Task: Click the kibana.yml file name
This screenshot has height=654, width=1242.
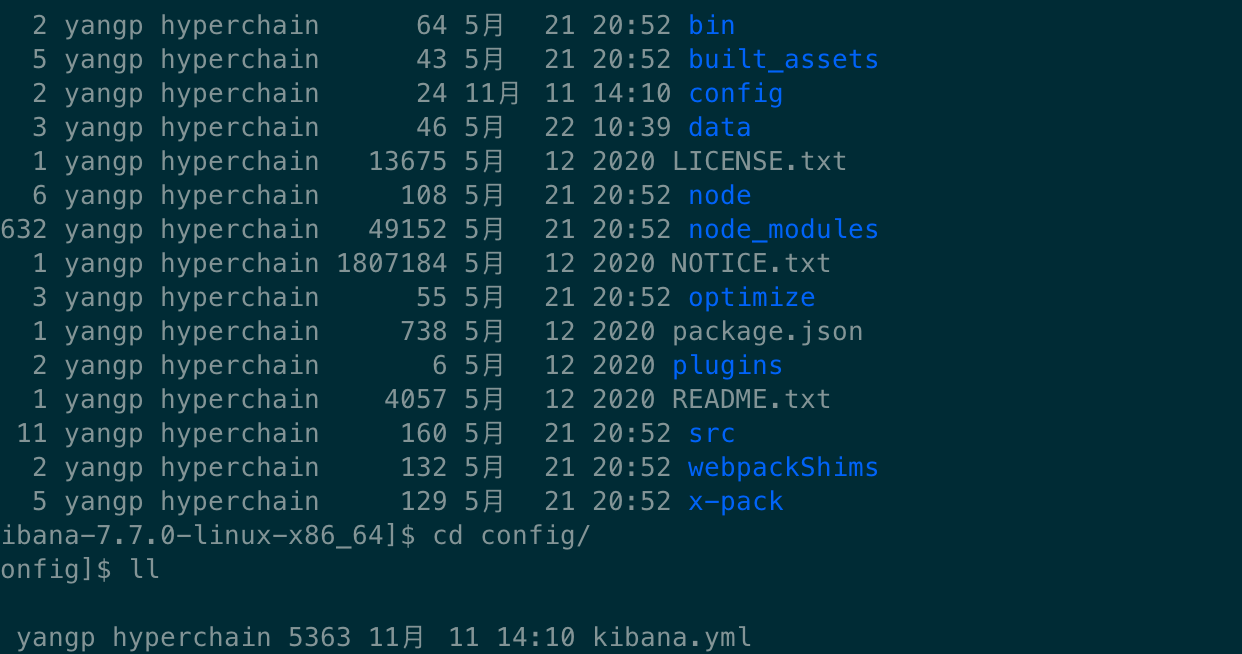Action: point(672,637)
